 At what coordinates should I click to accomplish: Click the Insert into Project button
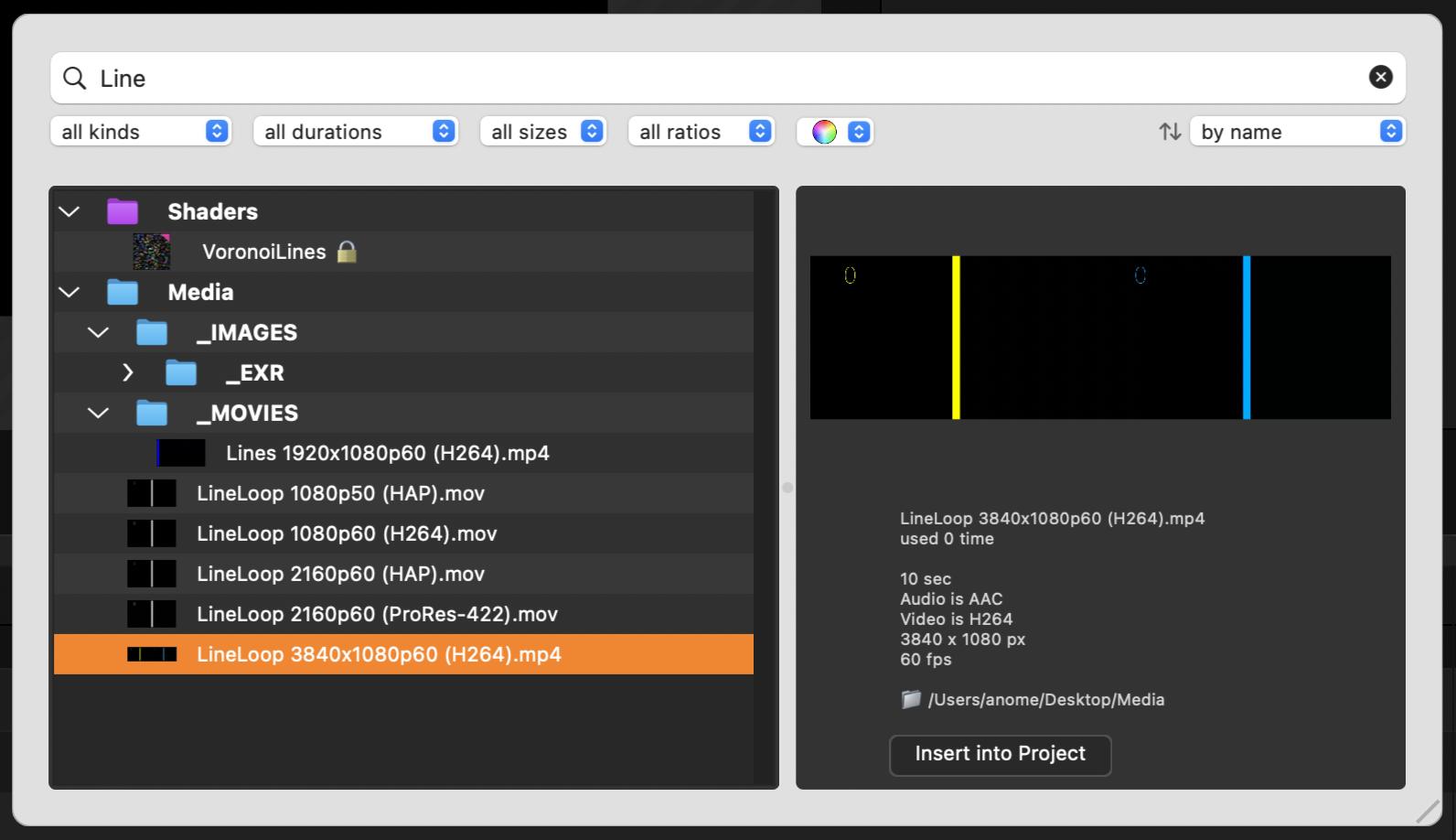pos(1000,754)
